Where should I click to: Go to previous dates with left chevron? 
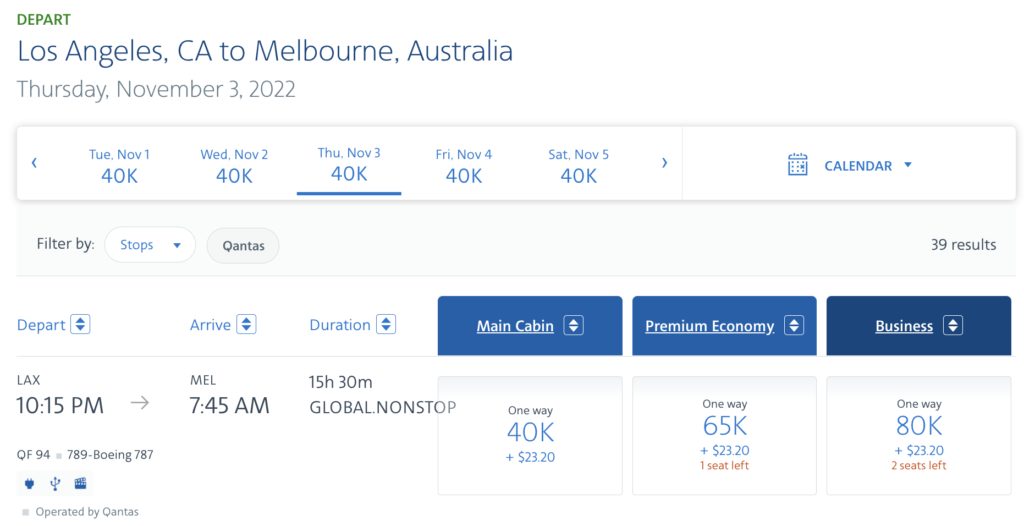click(34, 163)
